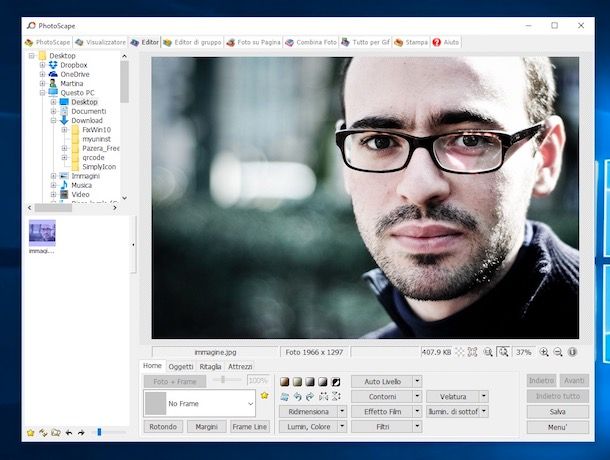Open the Filtri dropdown arrow
Image resolution: width=610 pixels, height=460 pixels.
click(417, 426)
